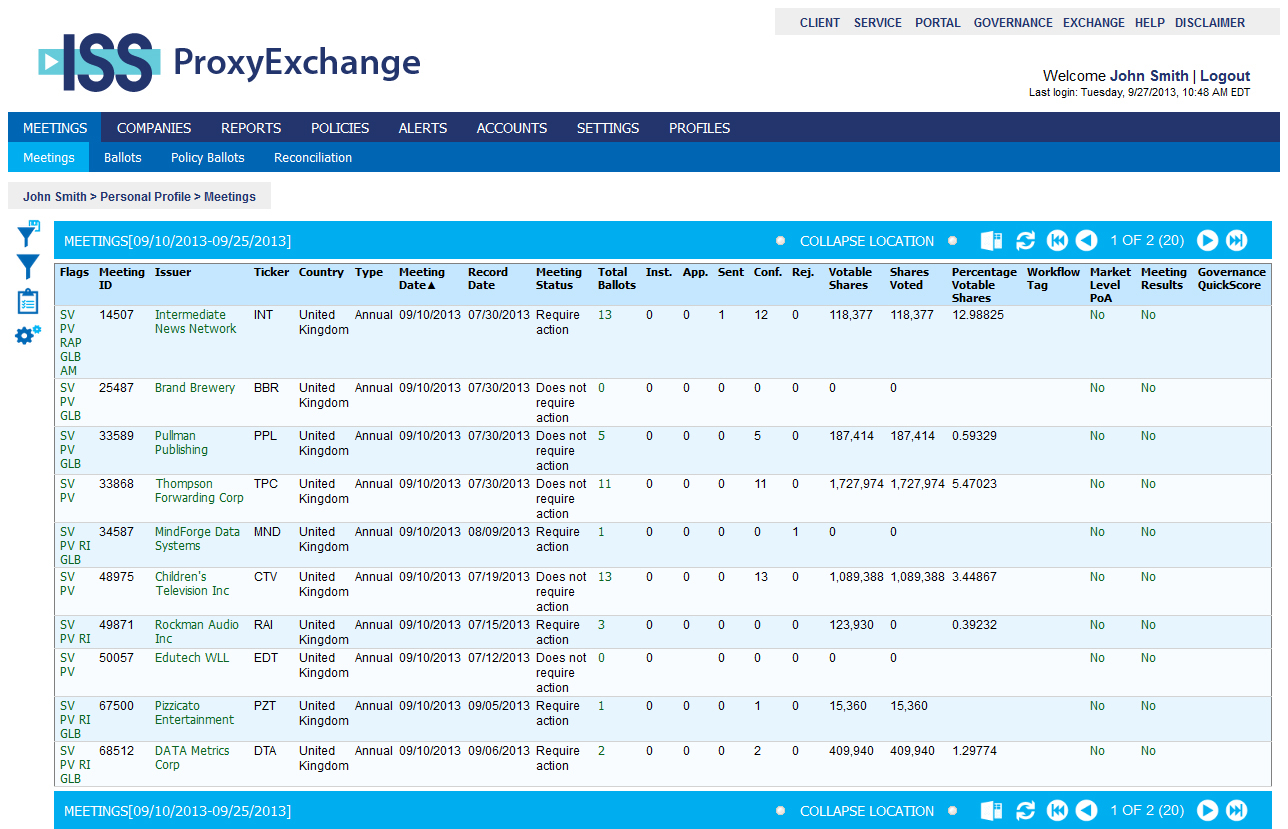Select radio button right of top COLLAPSE LOCATION
The width and height of the screenshot is (1288, 829).
click(x=953, y=241)
